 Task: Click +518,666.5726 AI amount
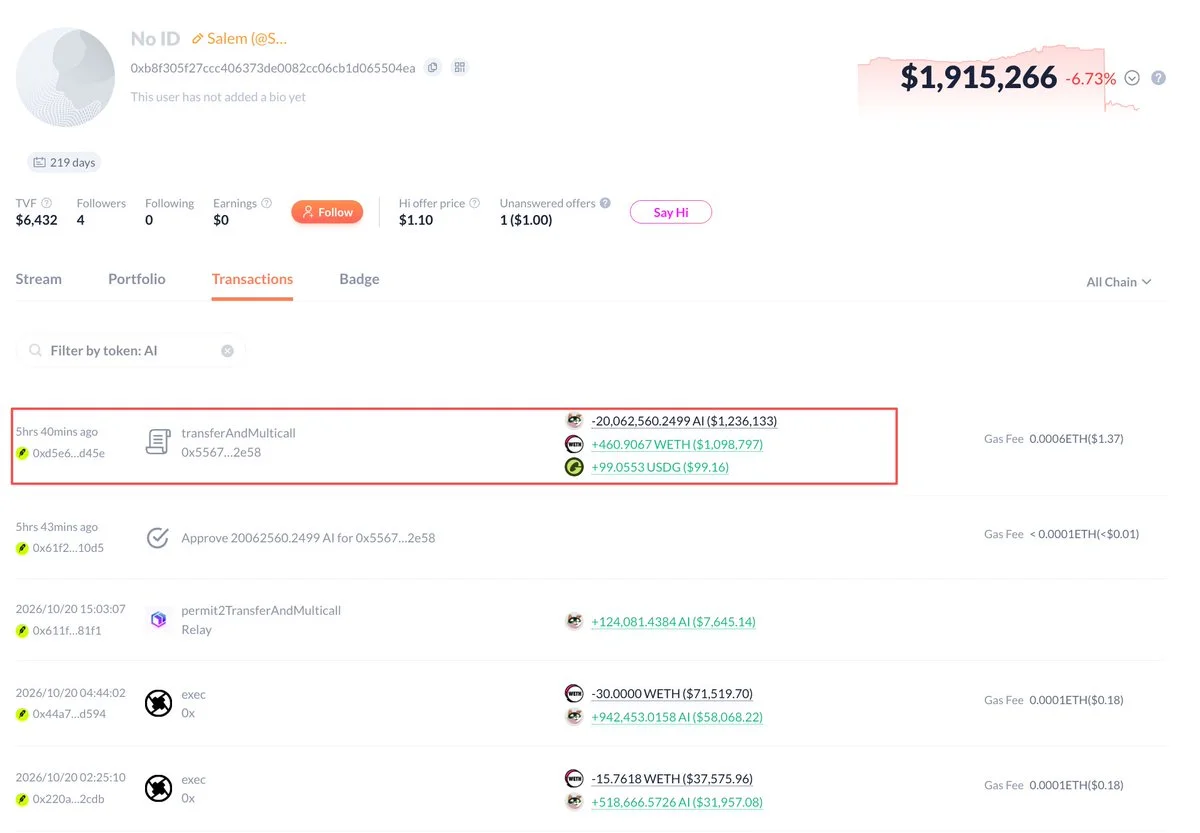(677, 802)
